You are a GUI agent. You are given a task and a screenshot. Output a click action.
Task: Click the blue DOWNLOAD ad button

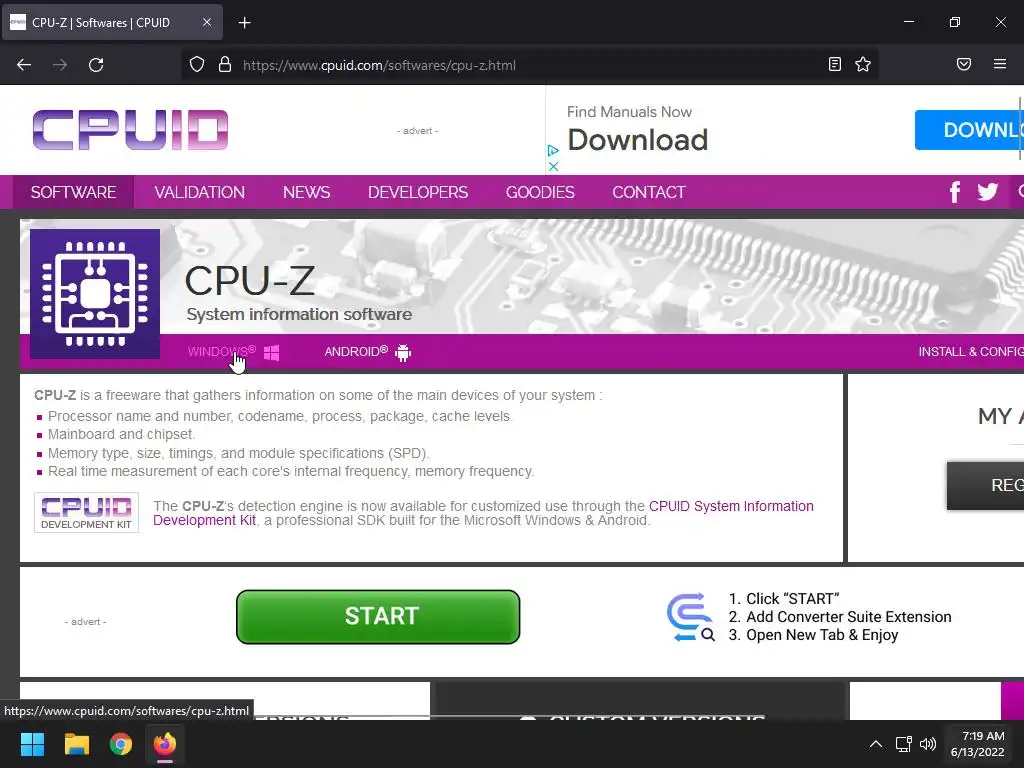[x=969, y=129]
